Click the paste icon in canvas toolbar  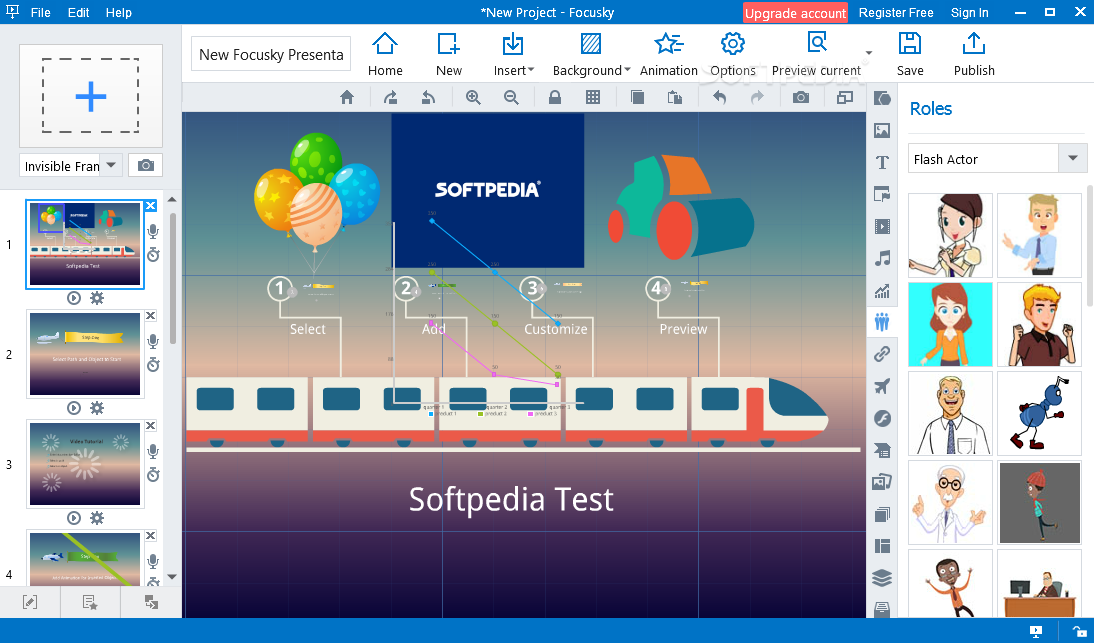(x=675, y=98)
